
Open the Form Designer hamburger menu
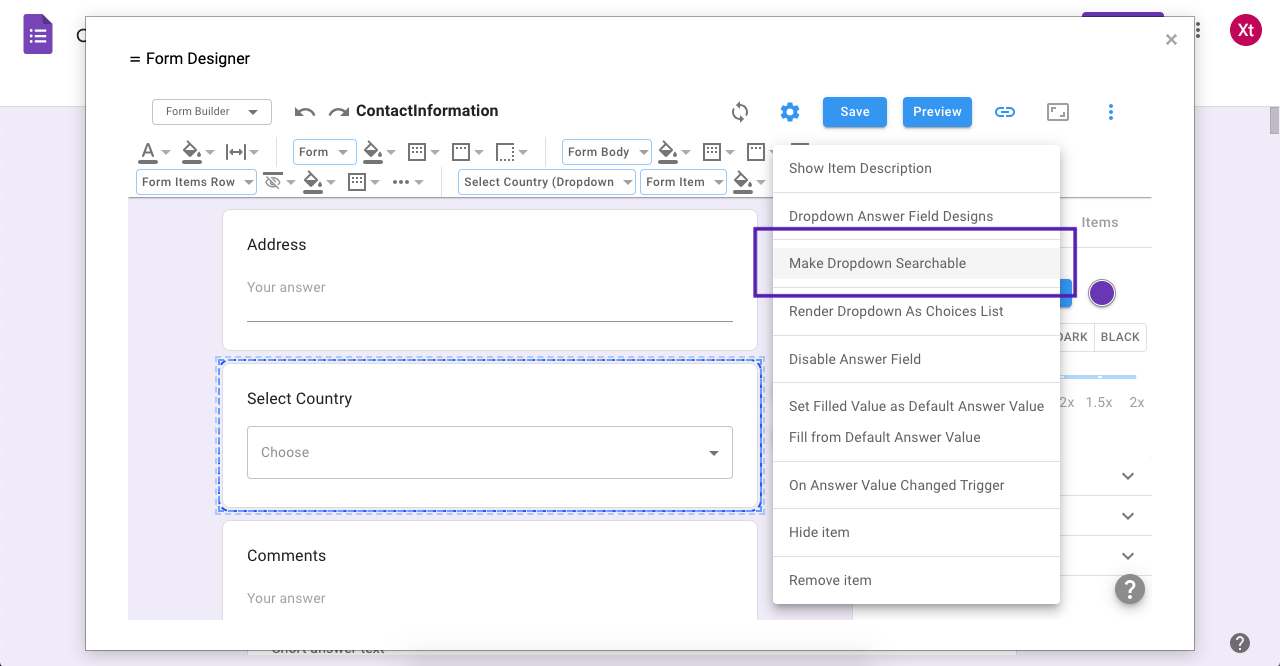pyautogui.click(x=135, y=59)
